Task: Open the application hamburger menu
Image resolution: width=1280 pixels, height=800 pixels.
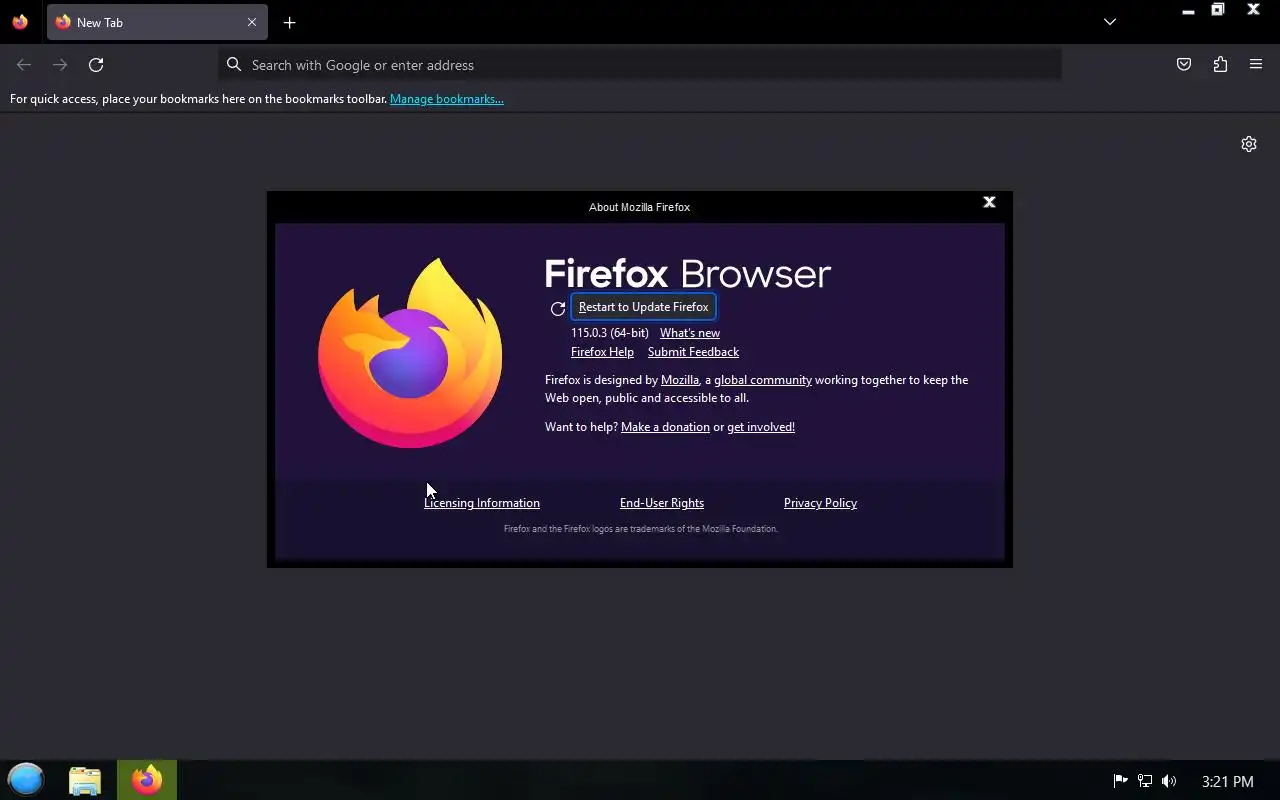Action: coord(1256,65)
